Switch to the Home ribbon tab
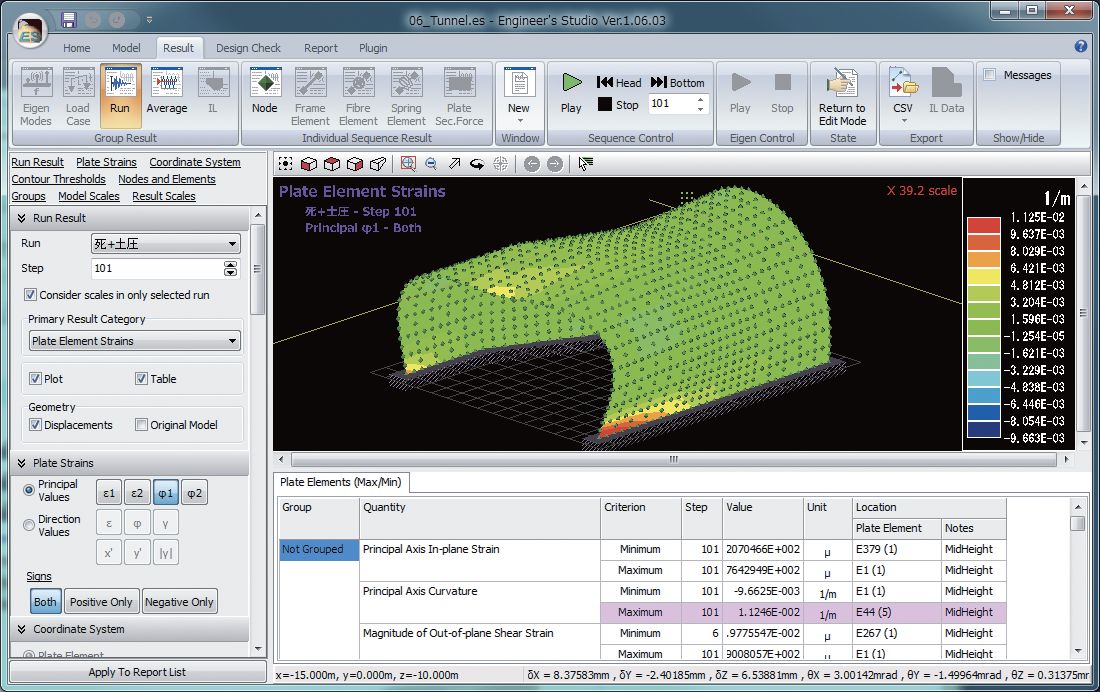1100x692 pixels. click(x=76, y=48)
